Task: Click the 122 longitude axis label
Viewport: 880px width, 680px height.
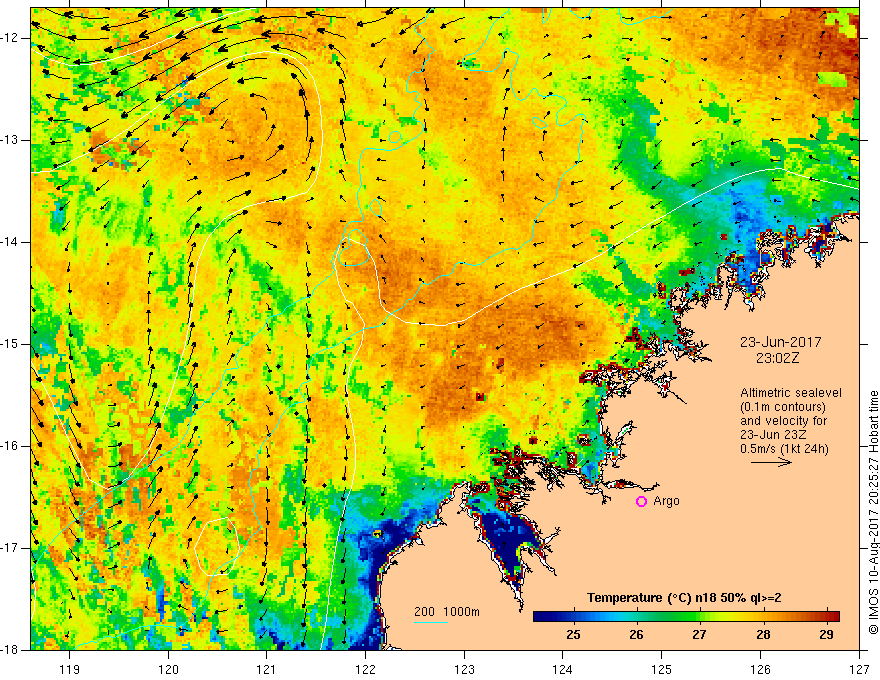Action: [365, 669]
